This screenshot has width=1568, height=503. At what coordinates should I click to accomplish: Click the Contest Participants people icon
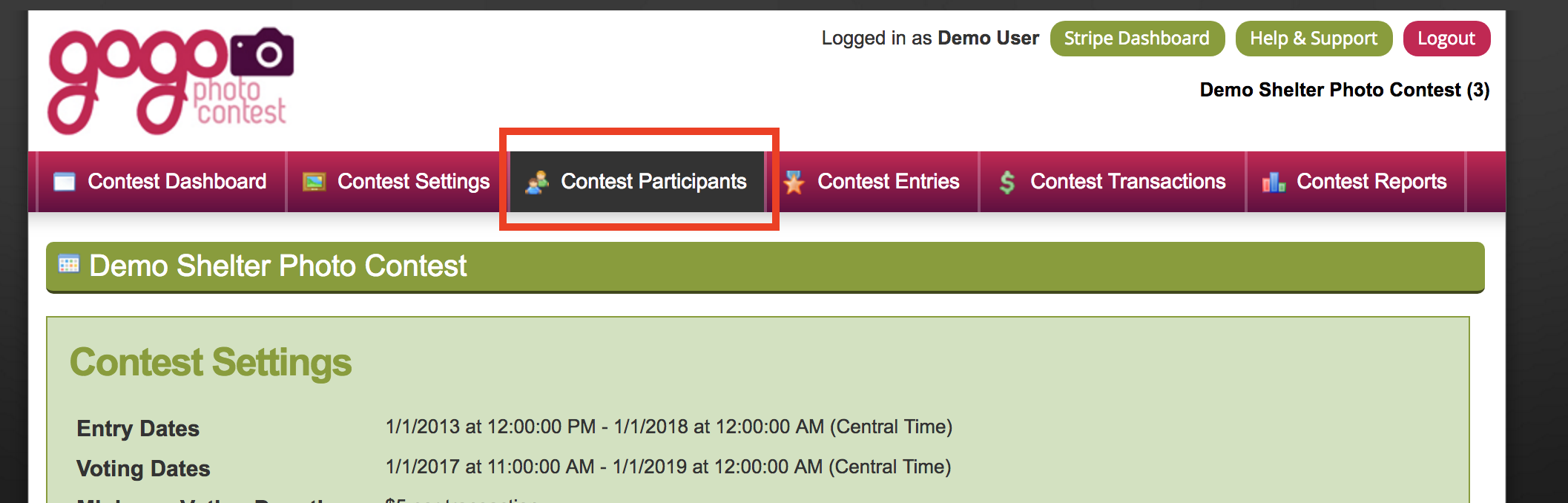[537, 182]
